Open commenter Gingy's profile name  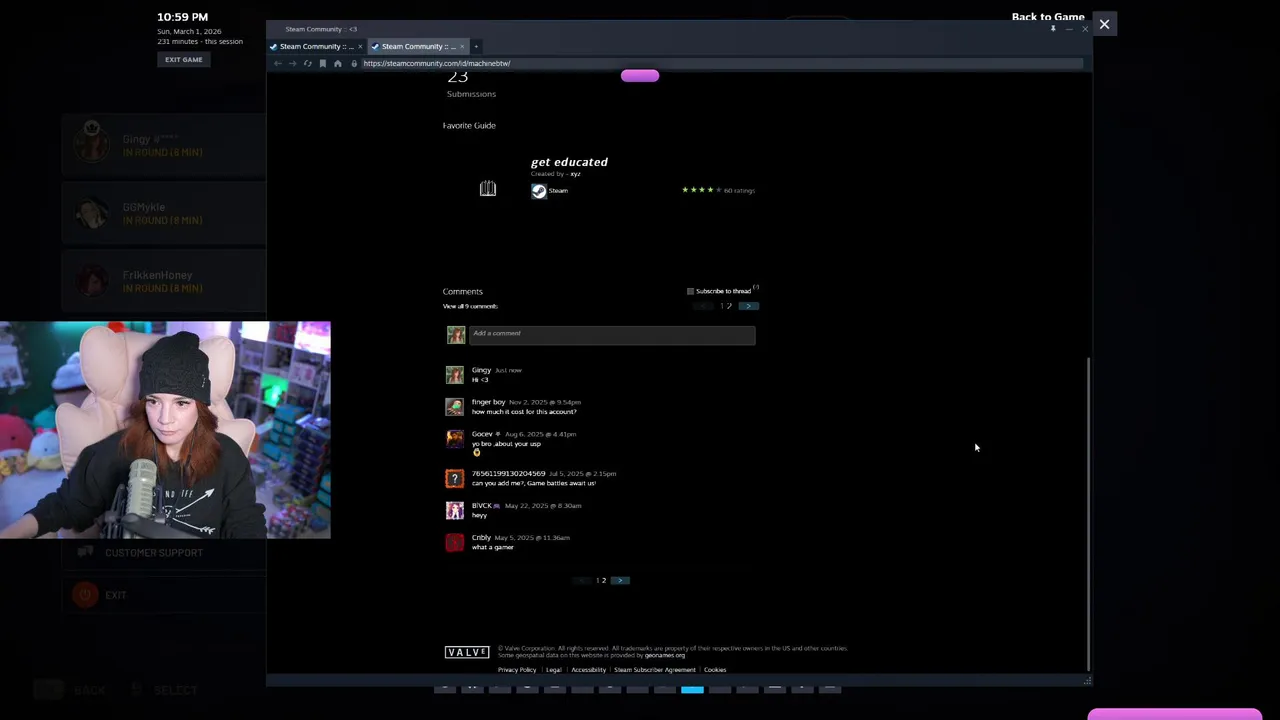coord(481,370)
